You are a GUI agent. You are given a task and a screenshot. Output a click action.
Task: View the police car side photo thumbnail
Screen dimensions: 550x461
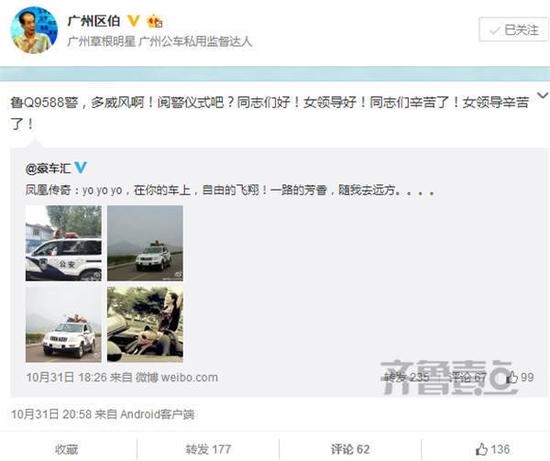(63, 243)
